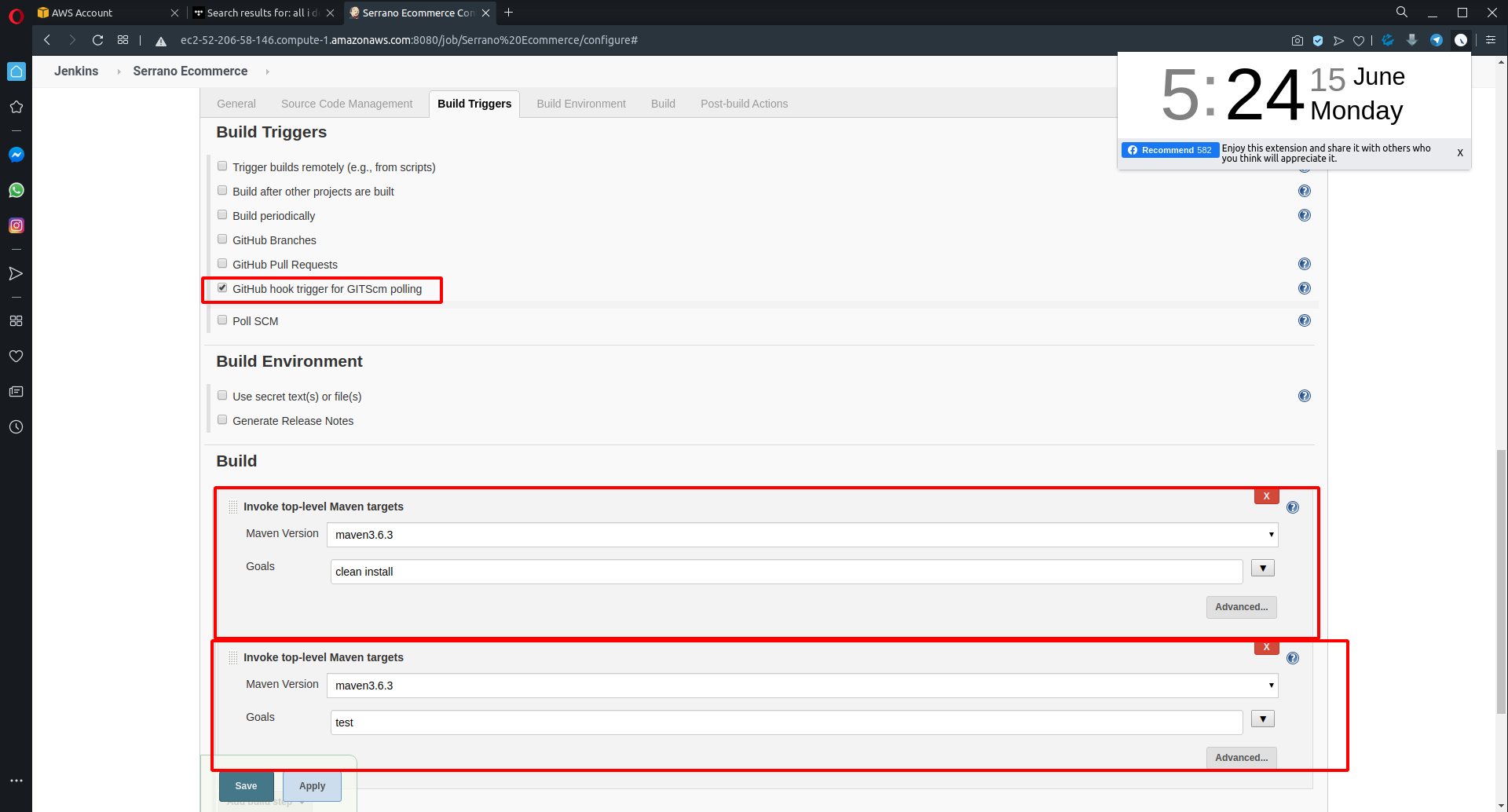Save the job configuration
1508x812 pixels.
pos(246,786)
